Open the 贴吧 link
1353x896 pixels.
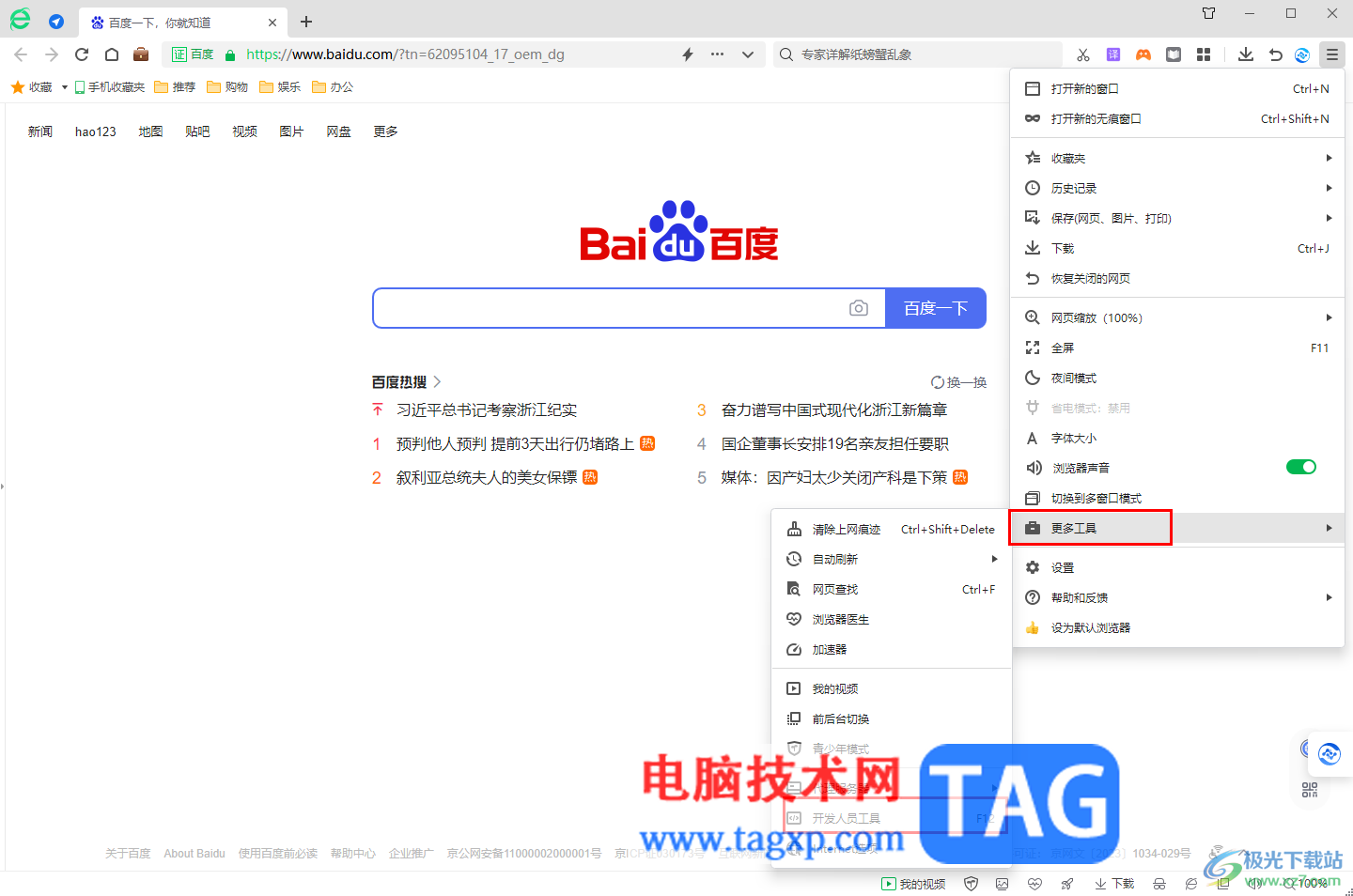(x=197, y=131)
